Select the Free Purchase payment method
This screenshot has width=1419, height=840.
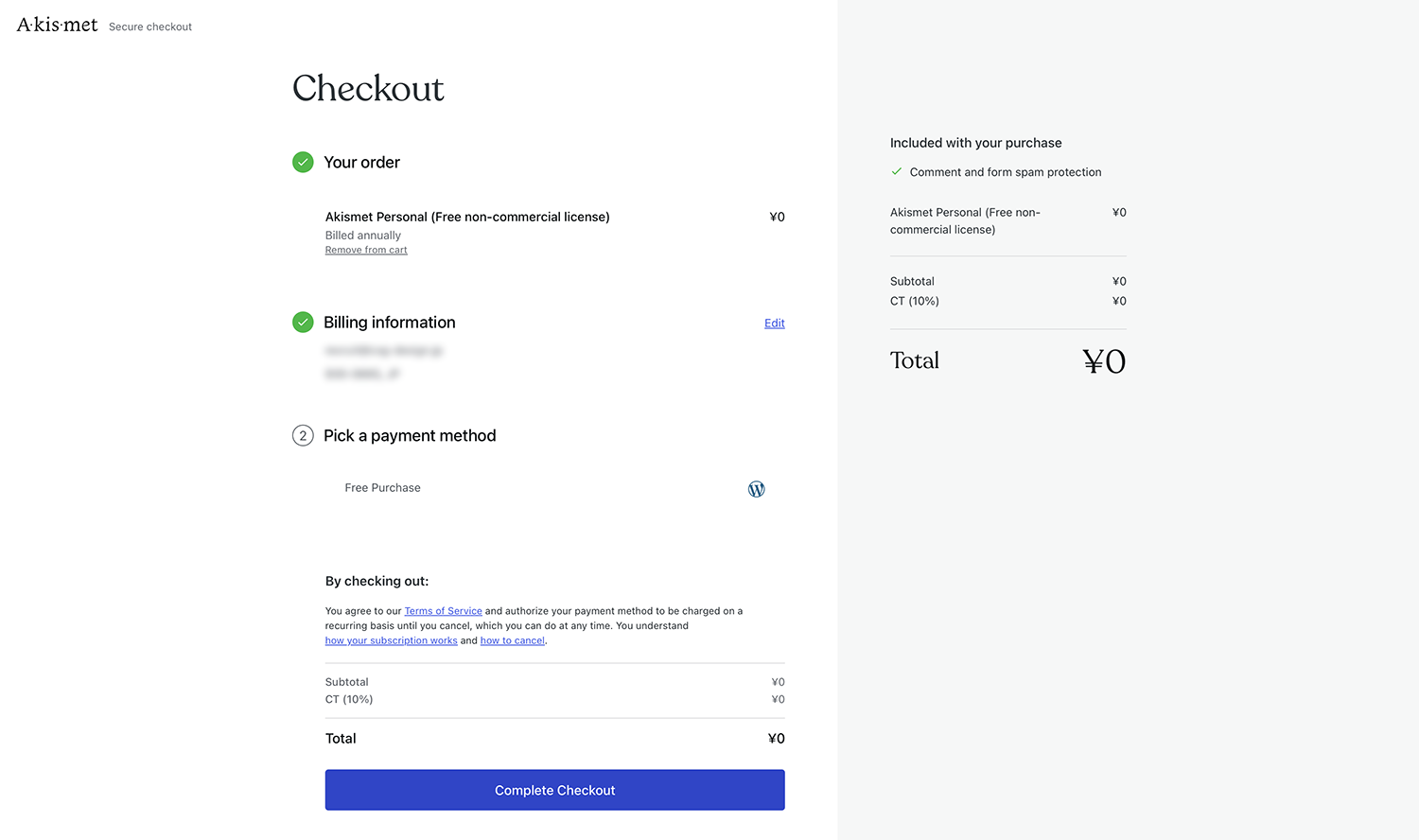pos(382,488)
